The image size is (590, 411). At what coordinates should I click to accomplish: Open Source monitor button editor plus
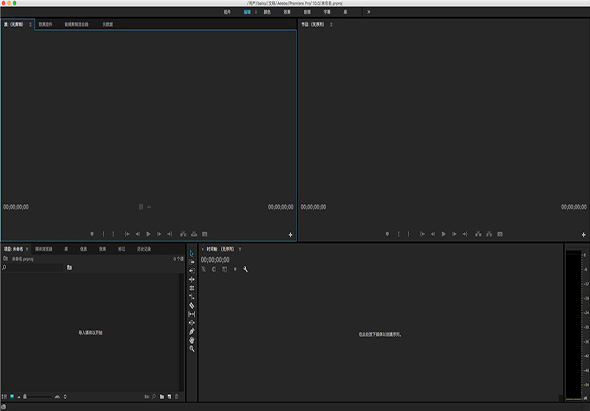tap(290, 234)
